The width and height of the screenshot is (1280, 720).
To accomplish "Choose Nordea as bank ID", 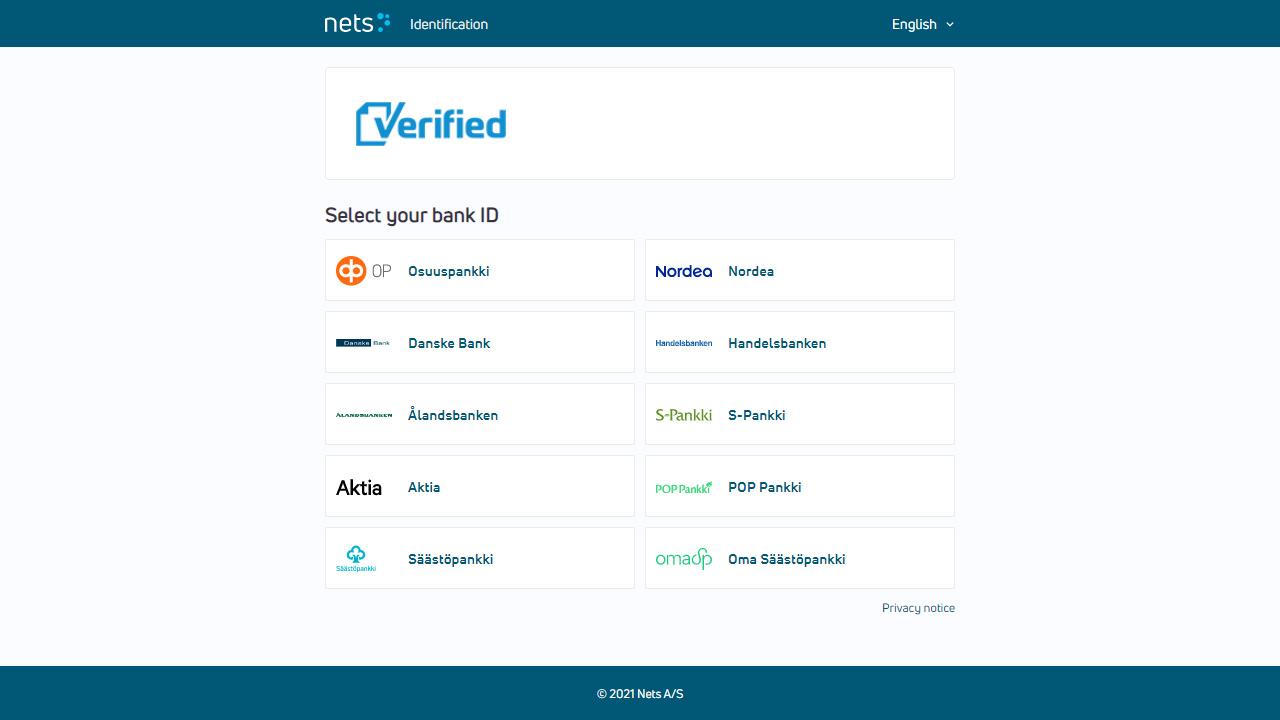I will pyautogui.click(x=751, y=271).
